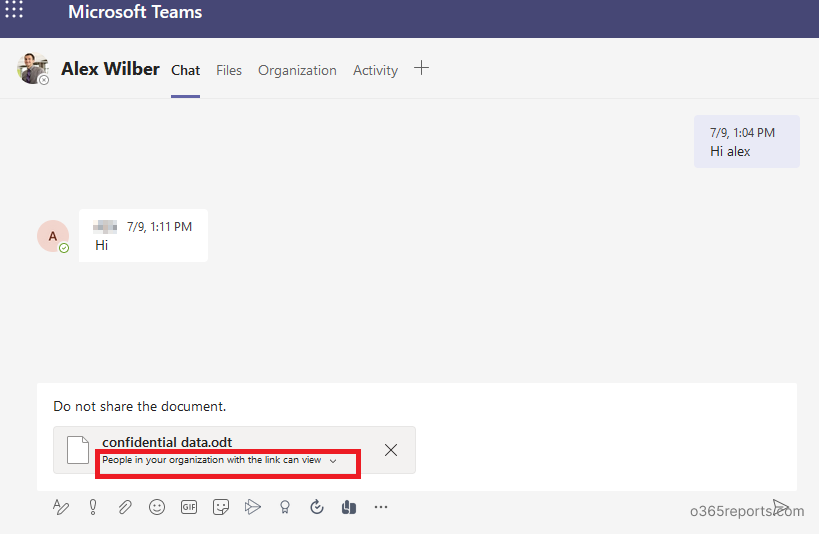Click the received 'Hi' message
Screen dimensions: 819x534
point(143,236)
